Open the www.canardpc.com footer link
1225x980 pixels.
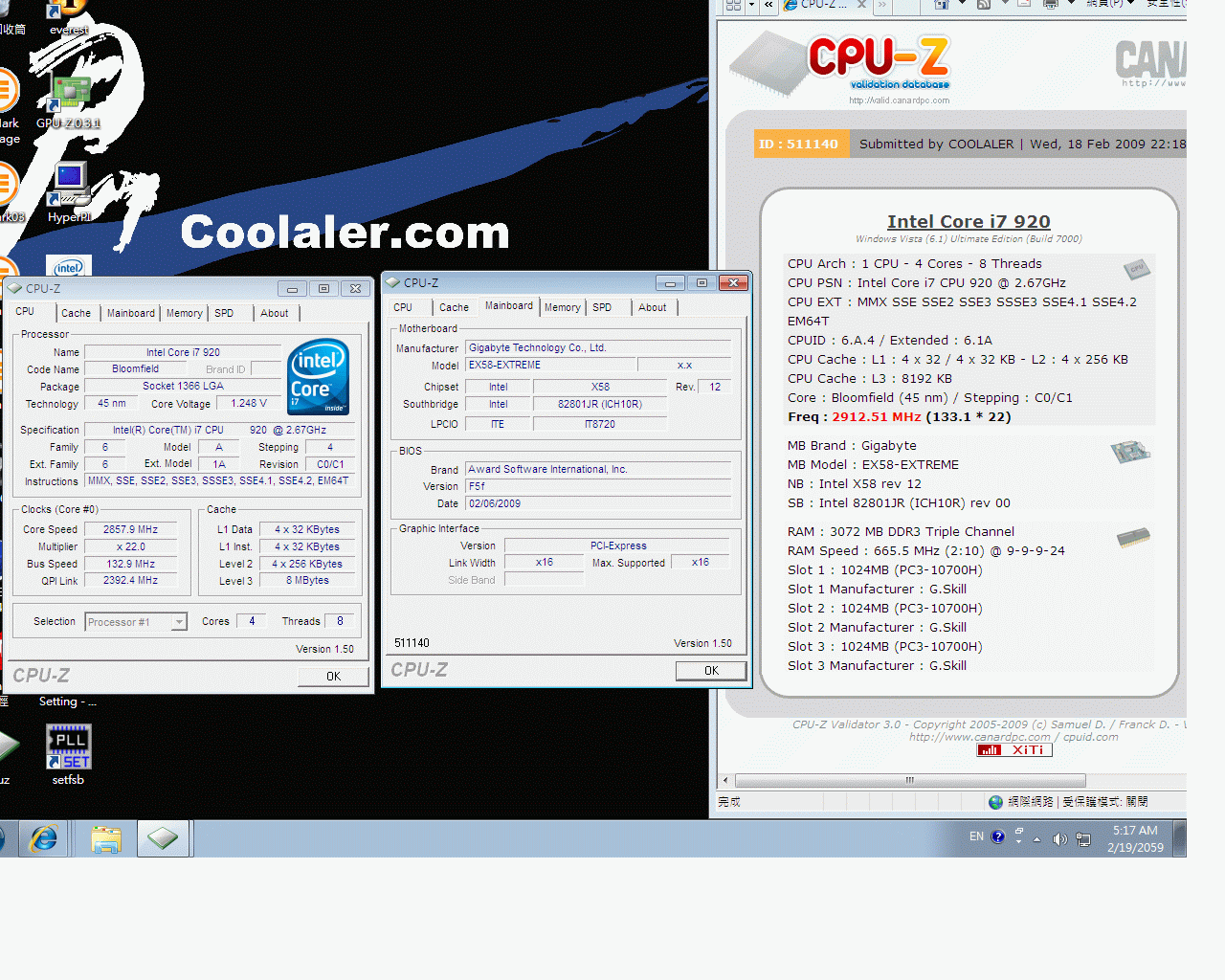click(979, 737)
